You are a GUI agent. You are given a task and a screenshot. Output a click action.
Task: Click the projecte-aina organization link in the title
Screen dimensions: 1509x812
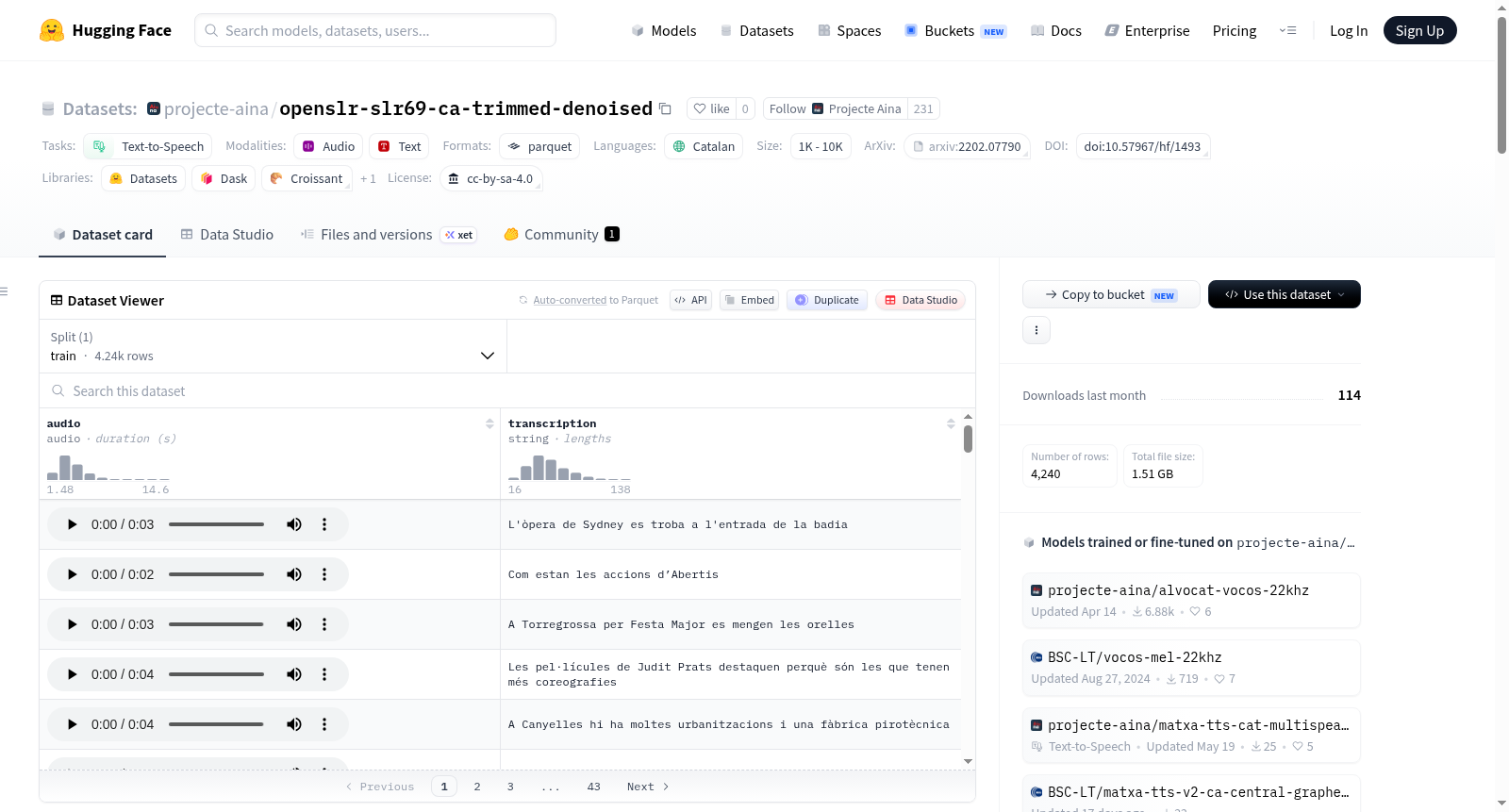tap(216, 108)
